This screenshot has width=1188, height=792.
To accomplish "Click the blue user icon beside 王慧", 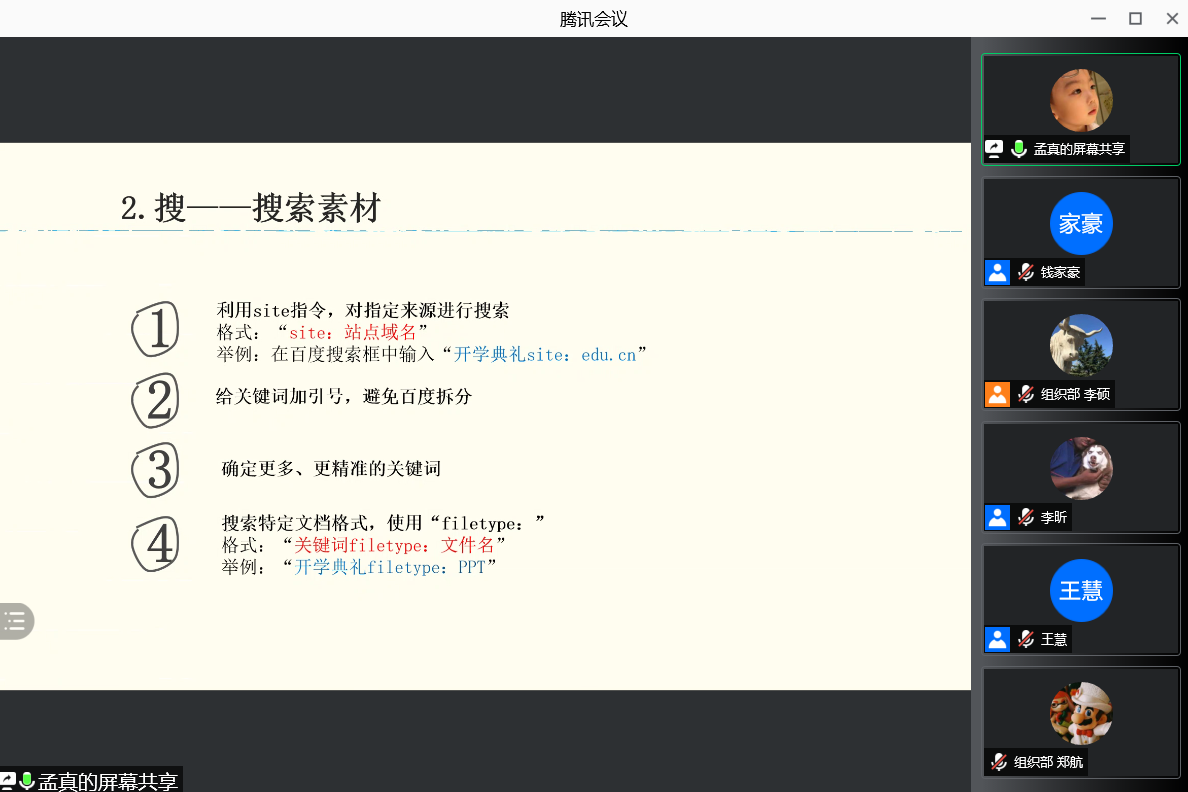I will (997, 639).
